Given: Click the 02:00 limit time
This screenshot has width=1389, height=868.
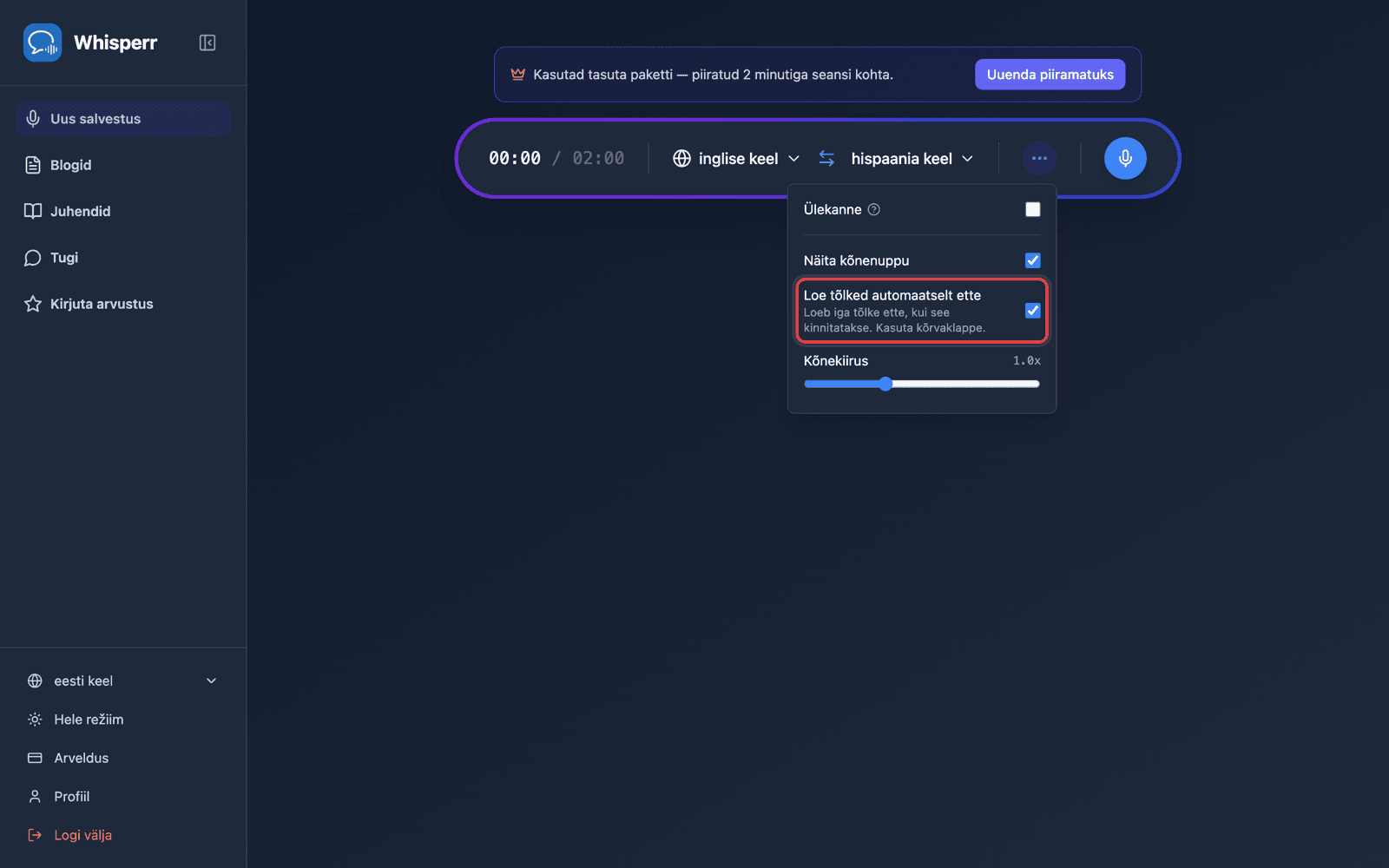Looking at the screenshot, I should click(598, 158).
